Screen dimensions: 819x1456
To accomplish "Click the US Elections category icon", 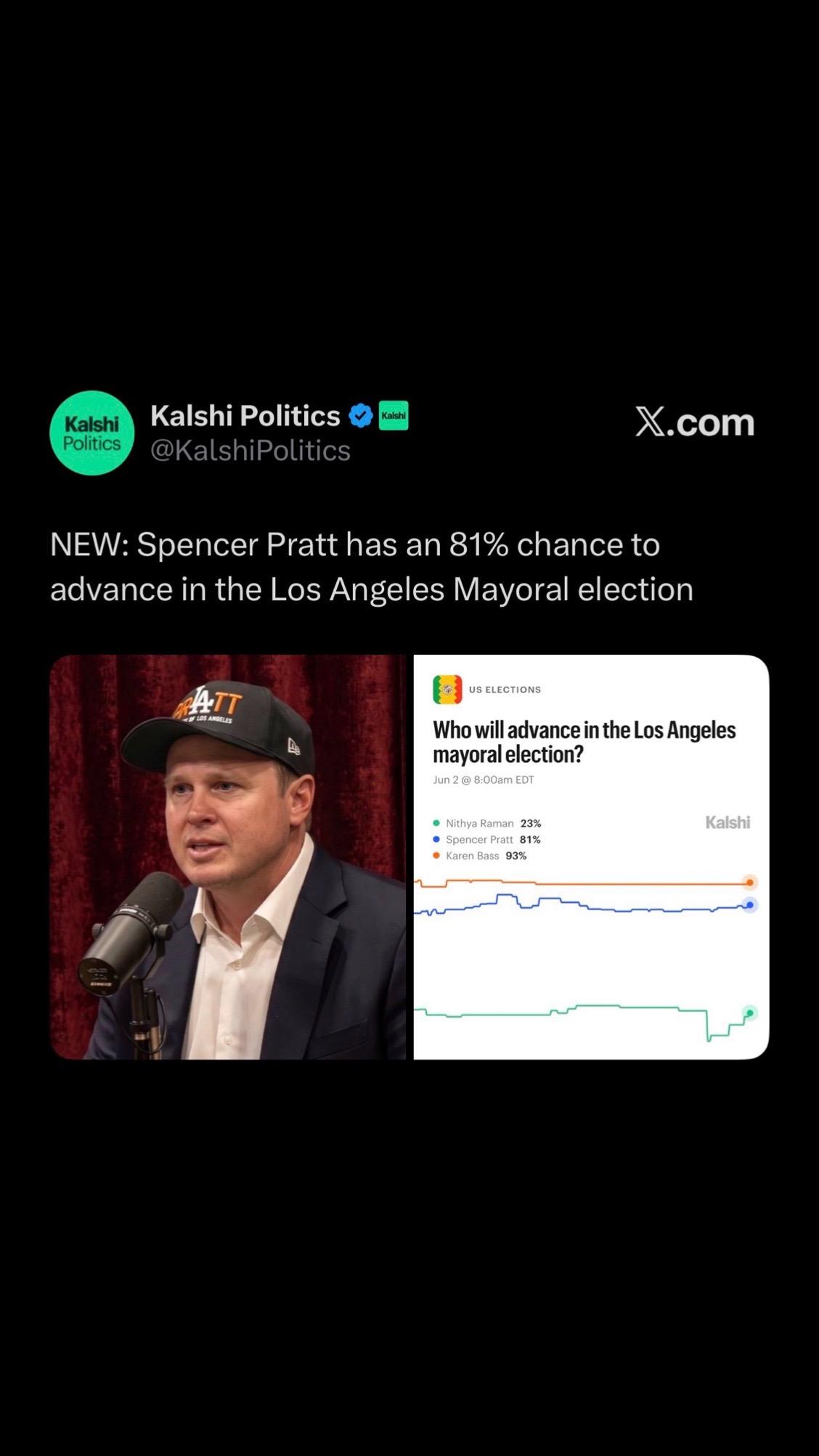I will pyautogui.click(x=447, y=690).
